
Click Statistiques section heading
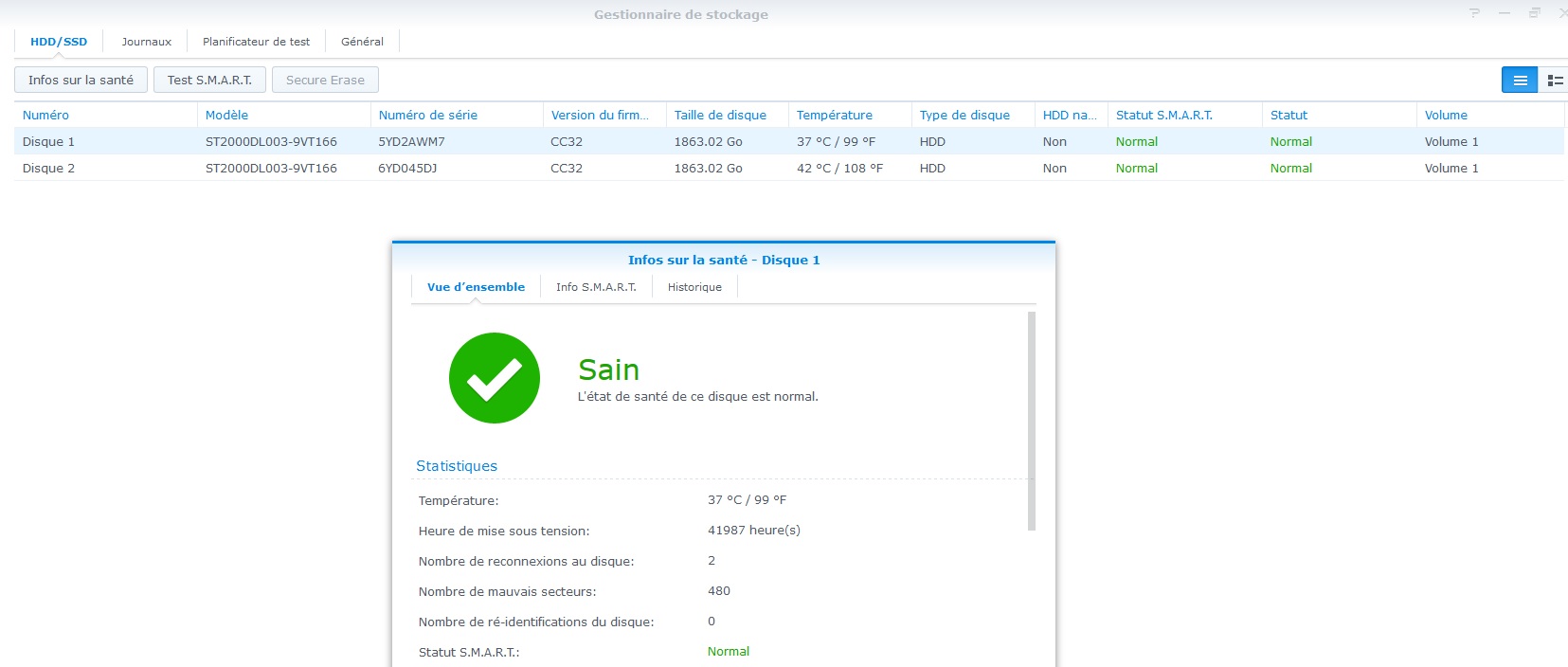click(457, 466)
